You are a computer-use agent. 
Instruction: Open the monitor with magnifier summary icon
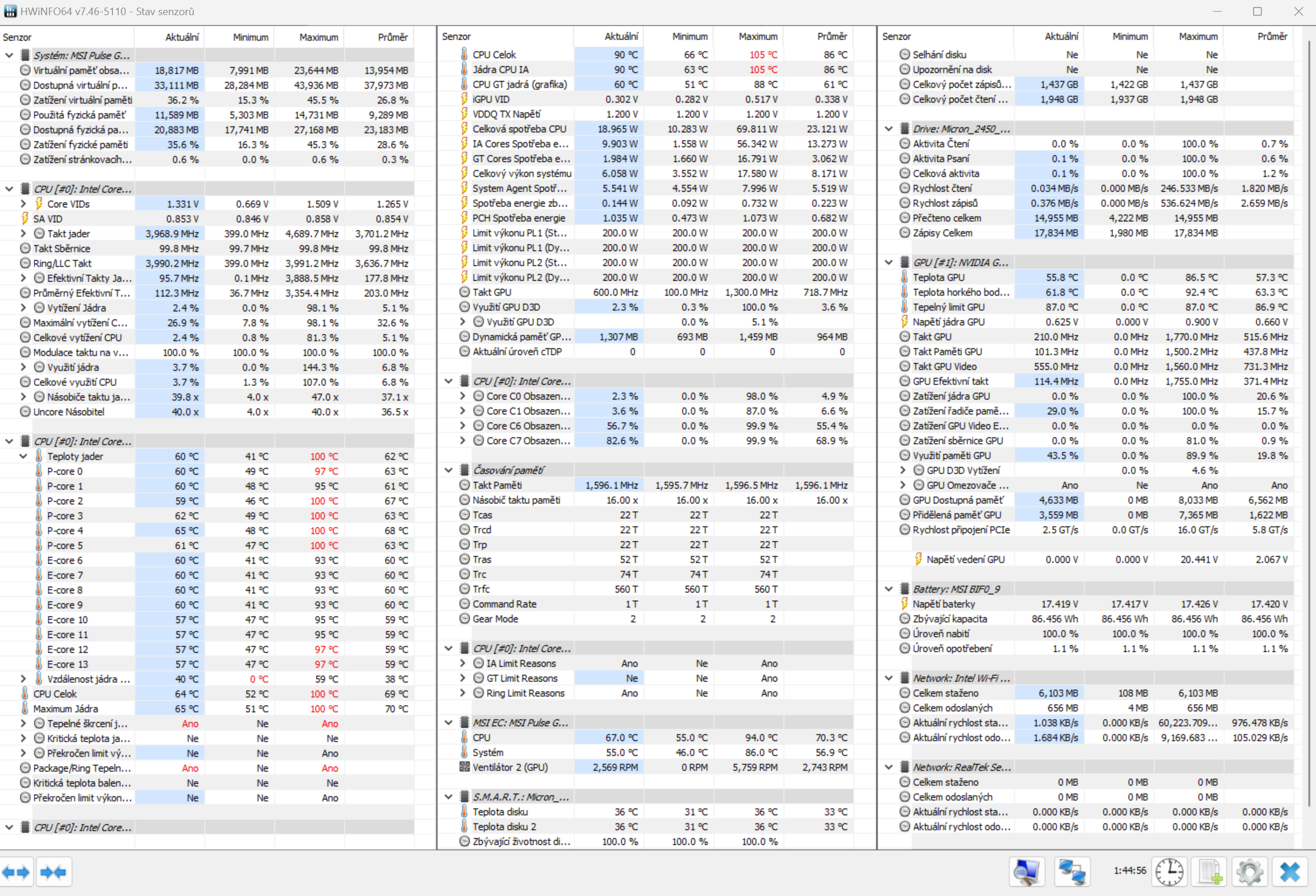[1026, 872]
